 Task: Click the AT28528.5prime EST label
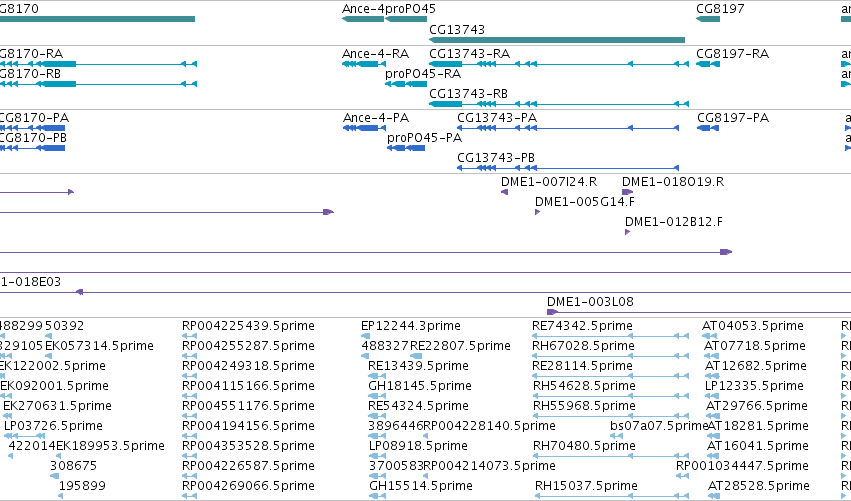[758, 486]
